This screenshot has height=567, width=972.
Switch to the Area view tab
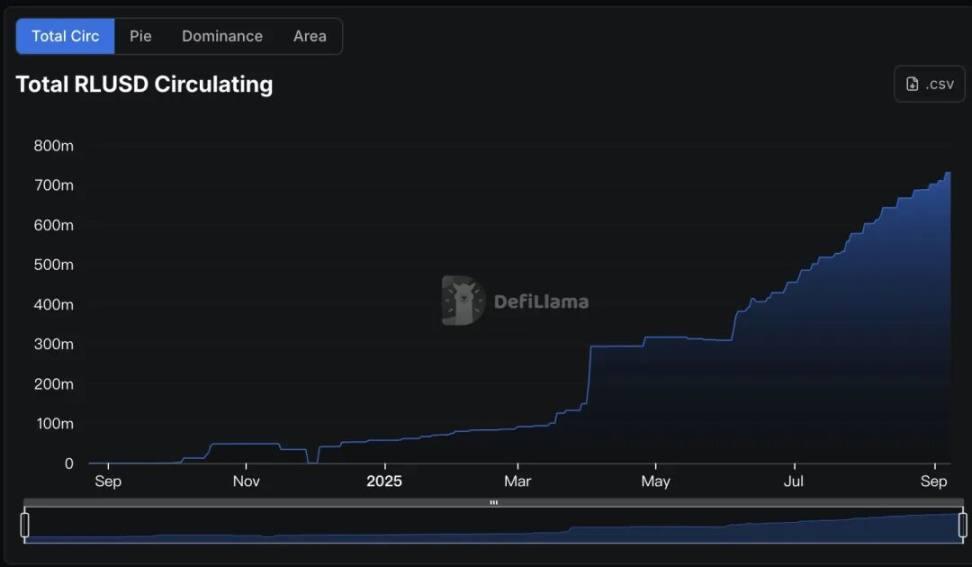coord(309,36)
